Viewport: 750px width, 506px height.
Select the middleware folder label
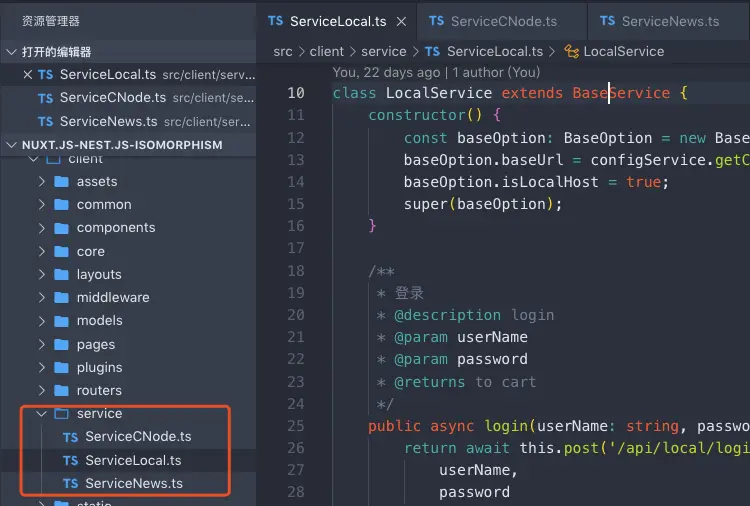coord(113,297)
